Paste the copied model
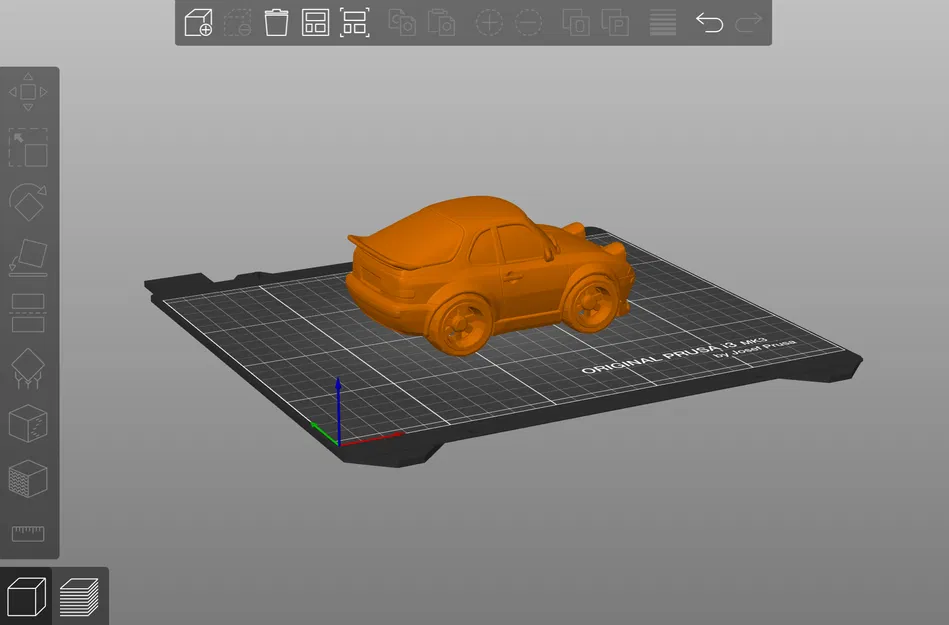The height and width of the screenshot is (625, 949). [x=441, y=22]
